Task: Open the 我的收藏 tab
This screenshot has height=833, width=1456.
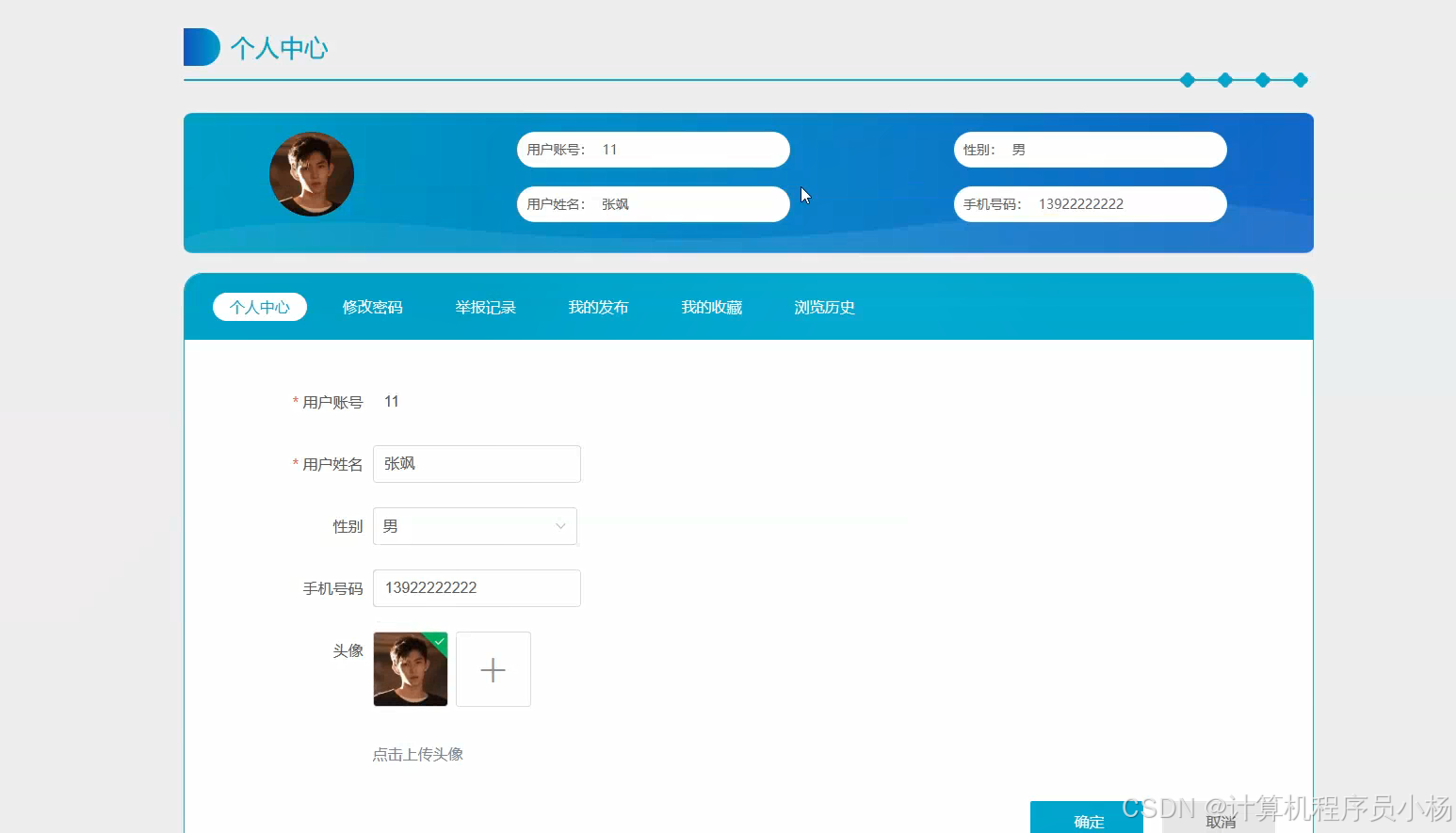Action: click(x=712, y=307)
